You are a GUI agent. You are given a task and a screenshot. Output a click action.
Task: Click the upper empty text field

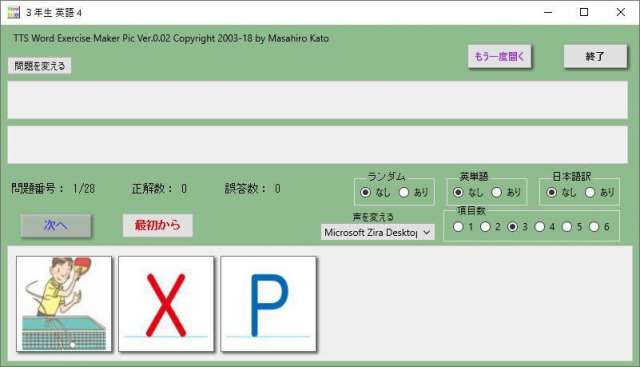point(318,100)
